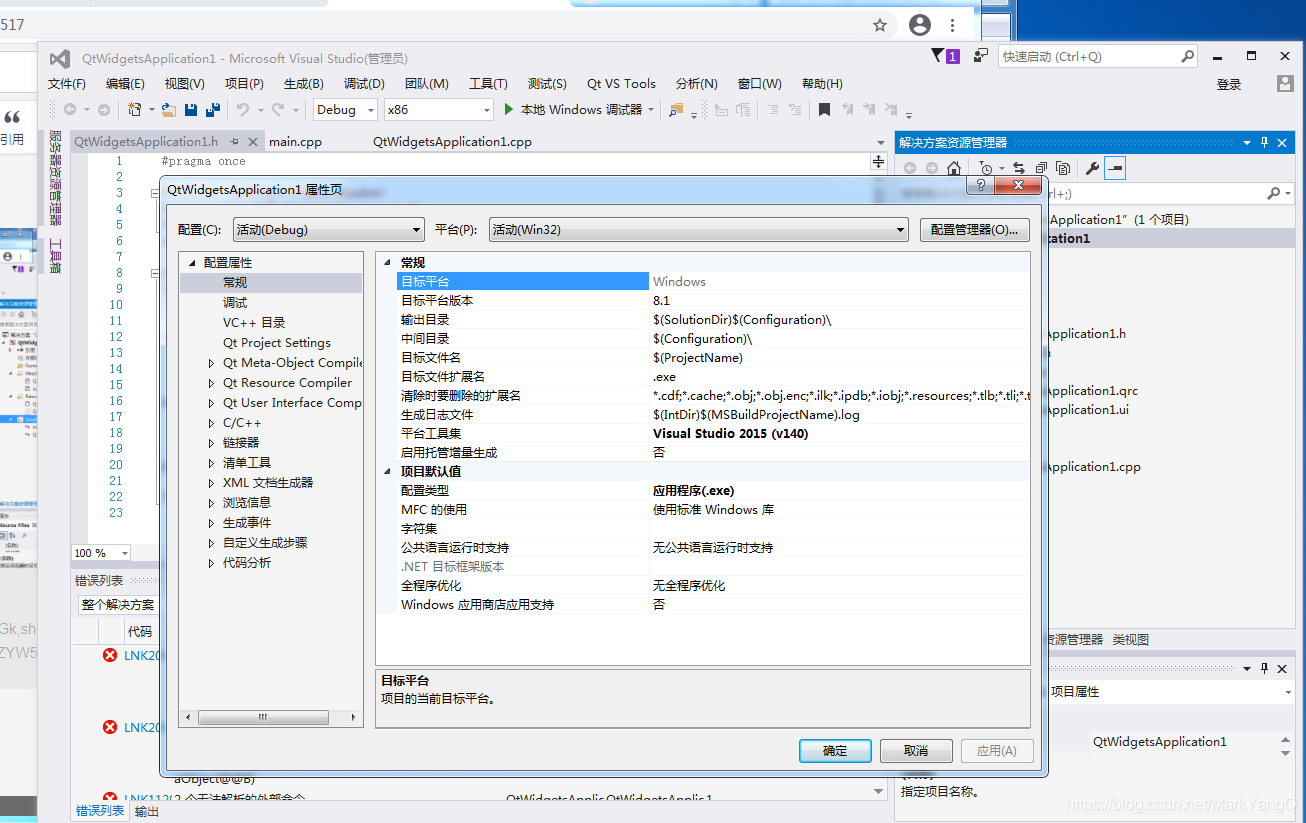Toggle Preview Selected Items button
This screenshot has width=1306, height=823.
[1115, 168]
